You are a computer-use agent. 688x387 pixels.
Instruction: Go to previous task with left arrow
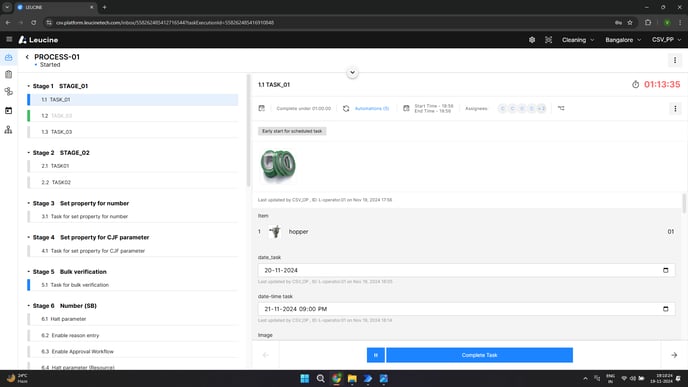265,355
